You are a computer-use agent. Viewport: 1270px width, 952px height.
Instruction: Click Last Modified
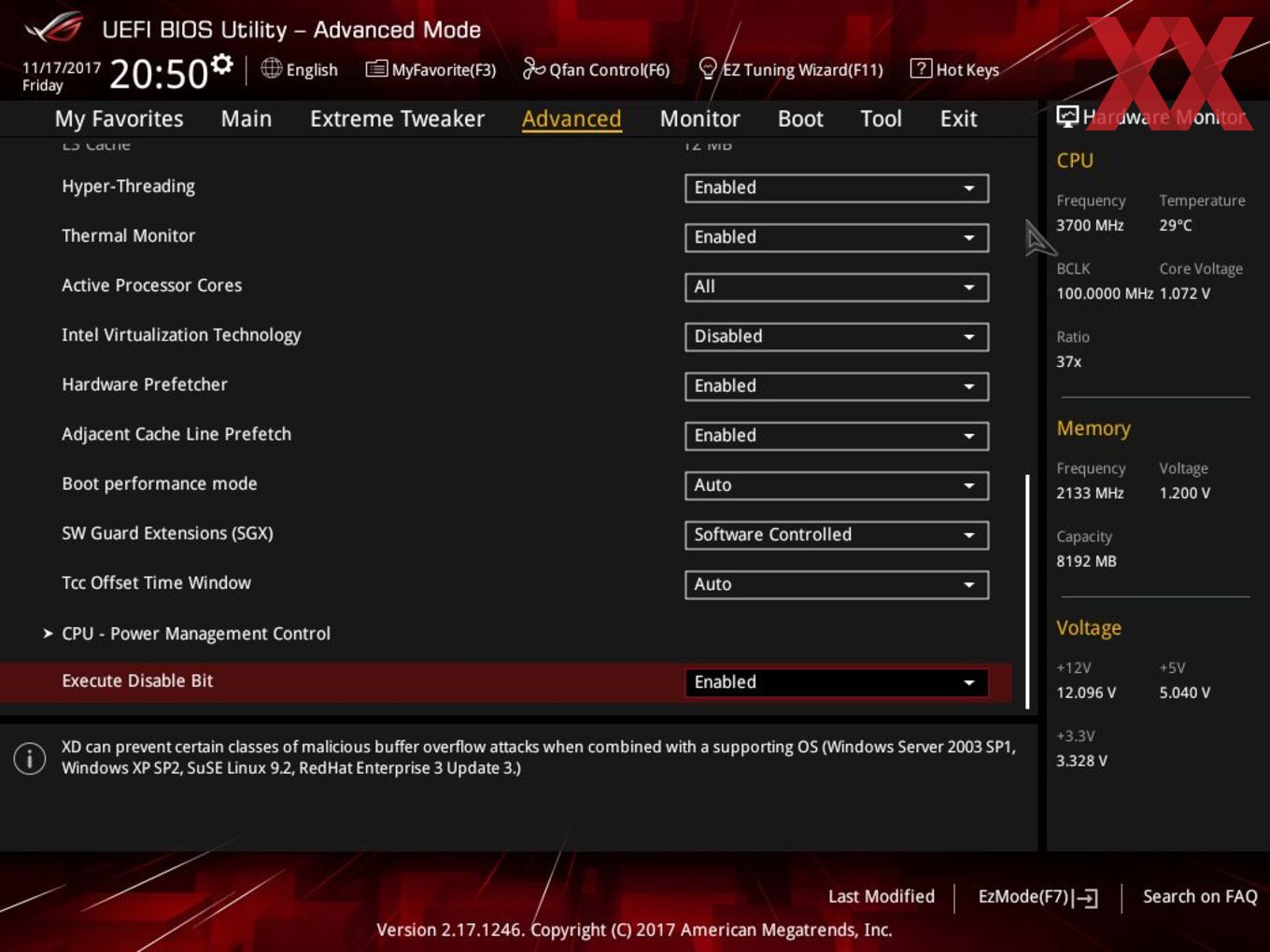pyautogui.click(x=882, y=896)
